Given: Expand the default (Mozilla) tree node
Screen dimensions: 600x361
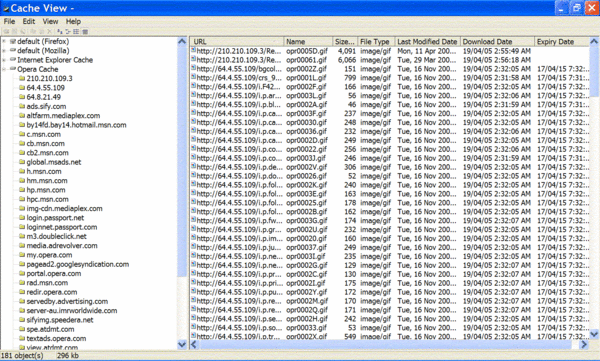Looking at the screenshot, I should click(4, 51).
